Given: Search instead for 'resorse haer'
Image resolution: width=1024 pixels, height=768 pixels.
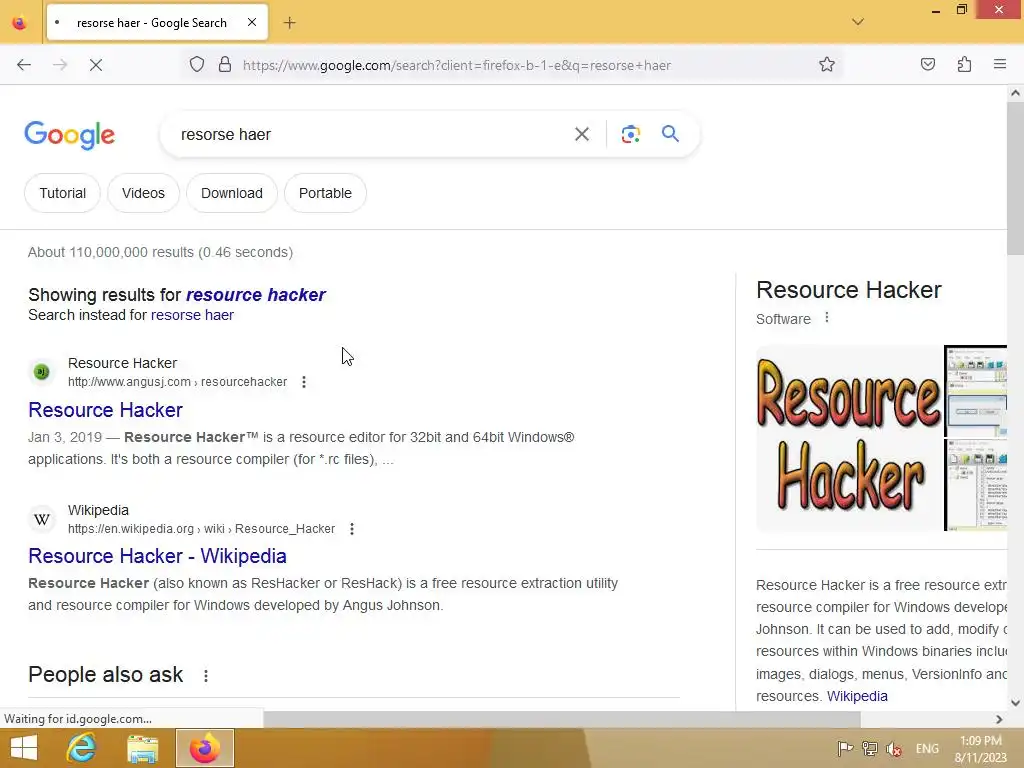Looking at the screenshot, I should [x=192, y=315].
